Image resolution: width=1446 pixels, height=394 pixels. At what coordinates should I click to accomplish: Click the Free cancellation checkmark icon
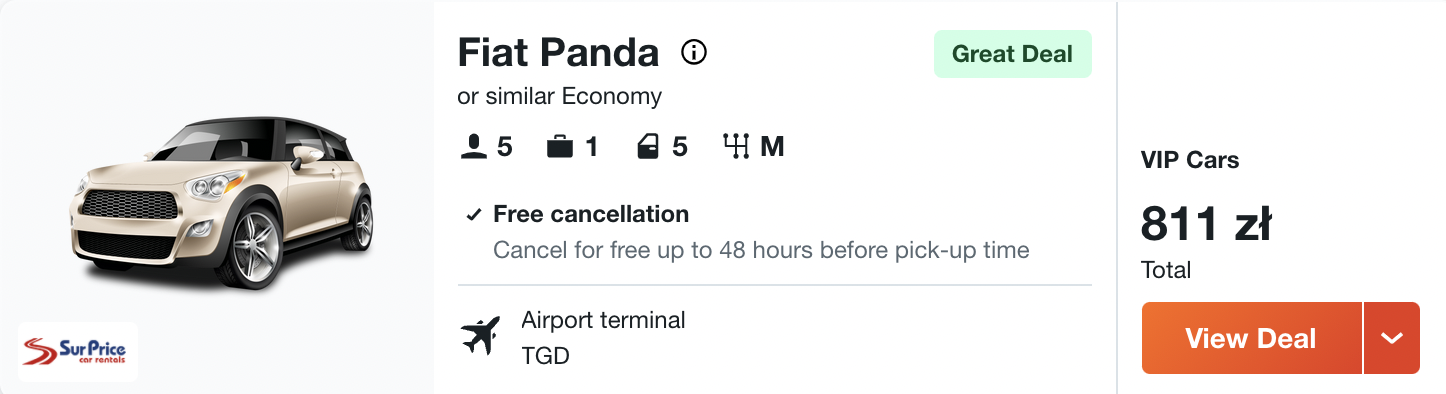474,214
